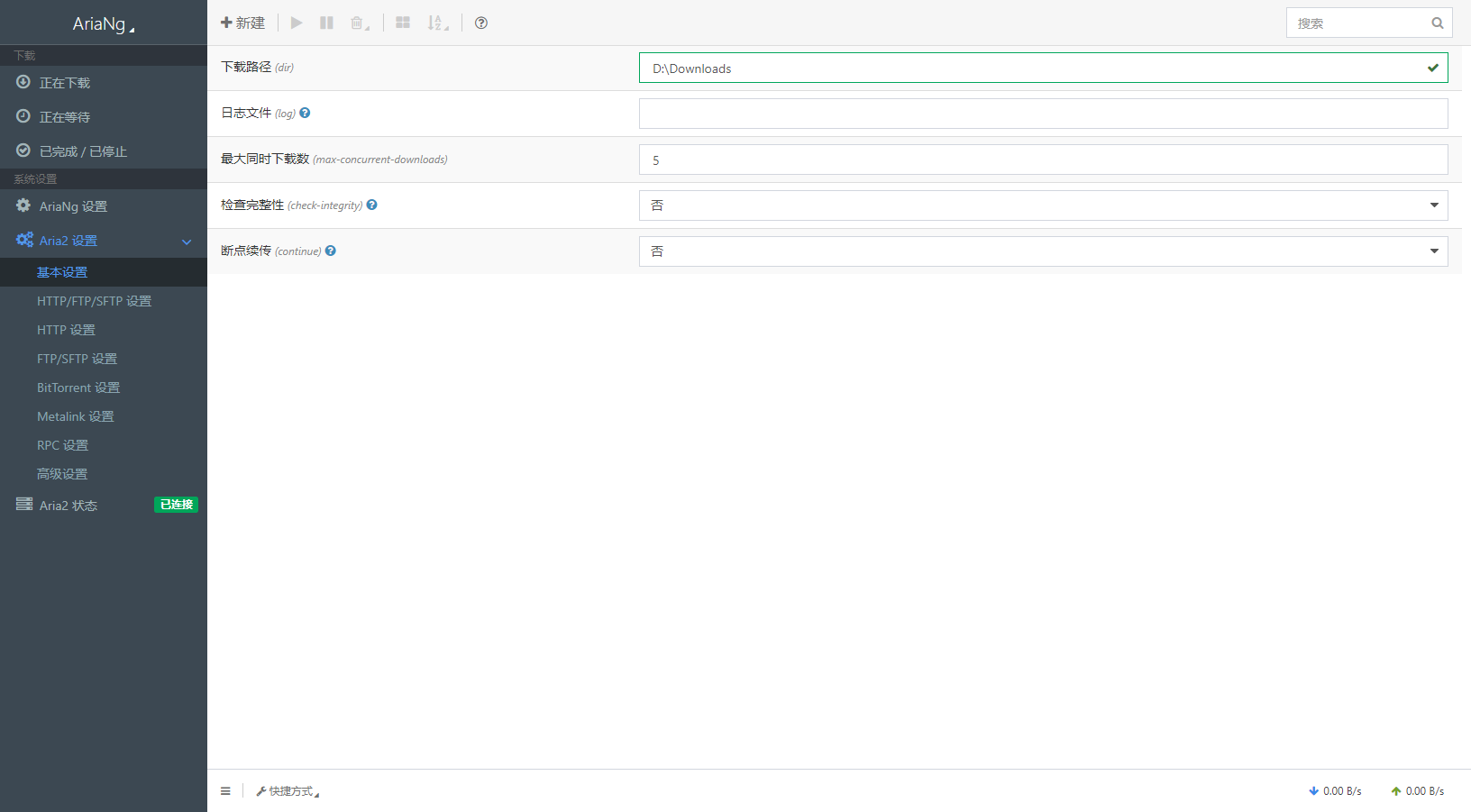The image size is (1471, 812).
Task: Select 基本设置 submenu item
Action: pyautogui.click(x=104, y=272)
